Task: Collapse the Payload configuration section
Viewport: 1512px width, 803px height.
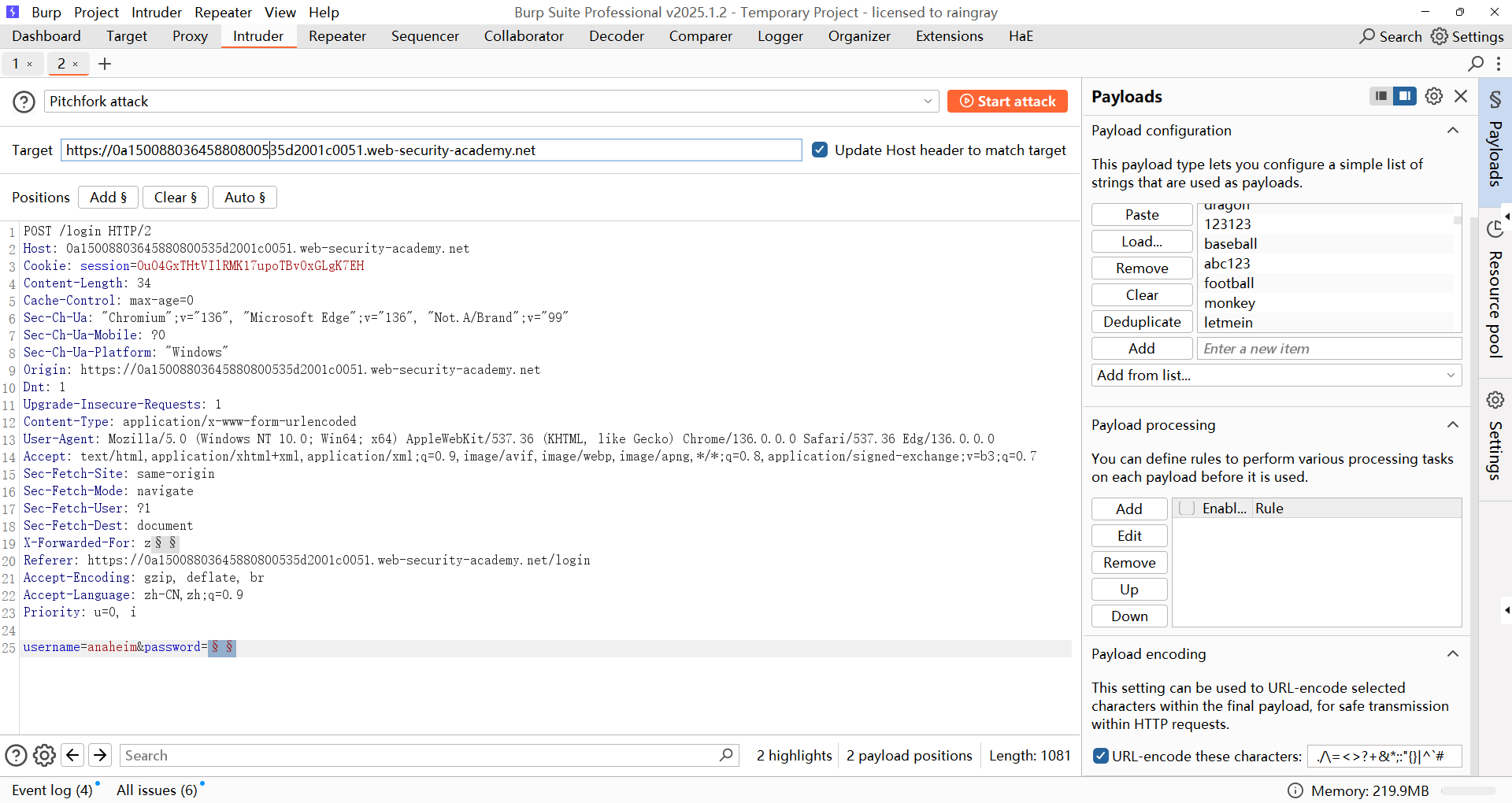Action: (1453, 131)
